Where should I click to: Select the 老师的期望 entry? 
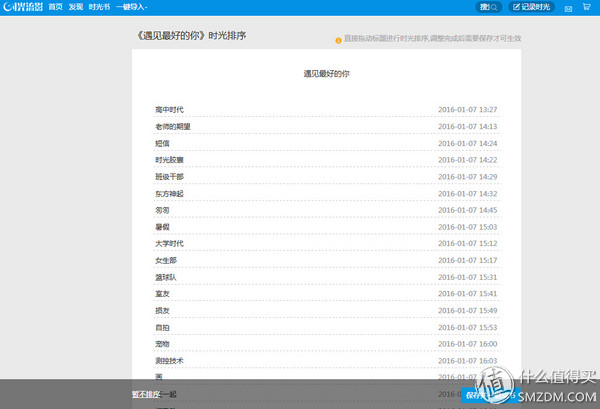(x=173, y=127)
